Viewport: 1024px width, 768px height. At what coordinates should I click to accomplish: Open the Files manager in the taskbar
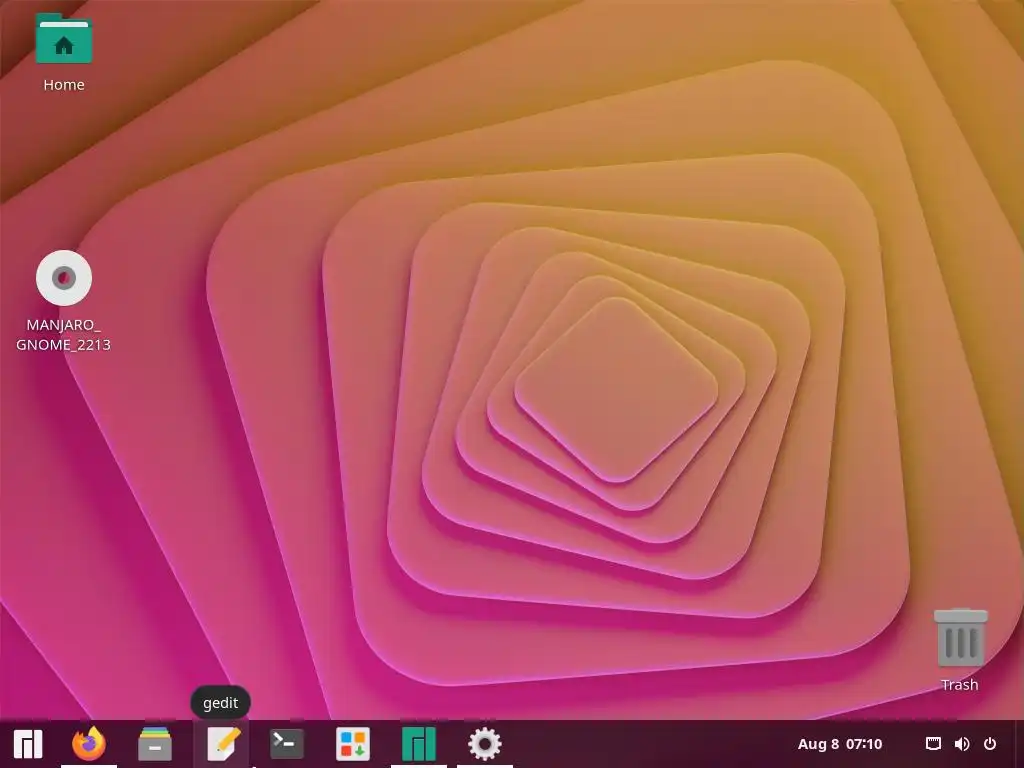pos(155,744)
